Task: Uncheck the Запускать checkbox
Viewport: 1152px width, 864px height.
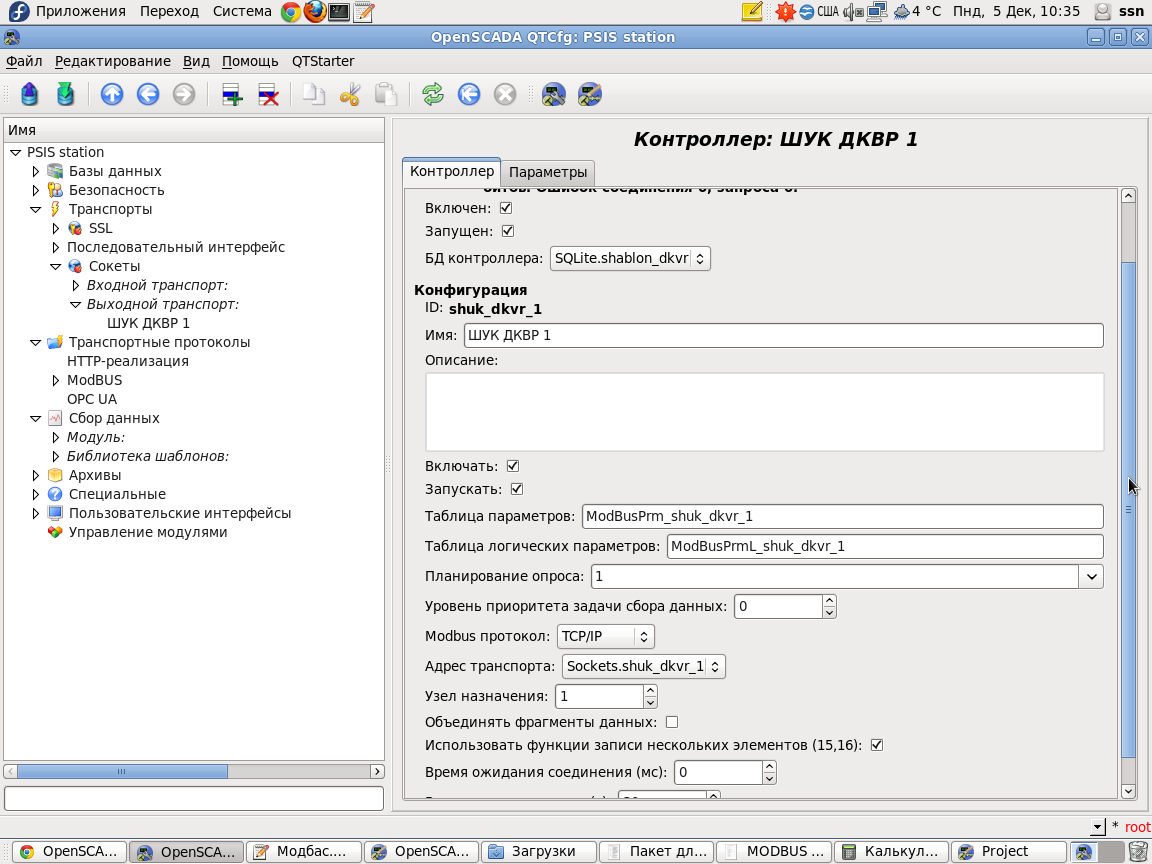Action: point(517,489)
